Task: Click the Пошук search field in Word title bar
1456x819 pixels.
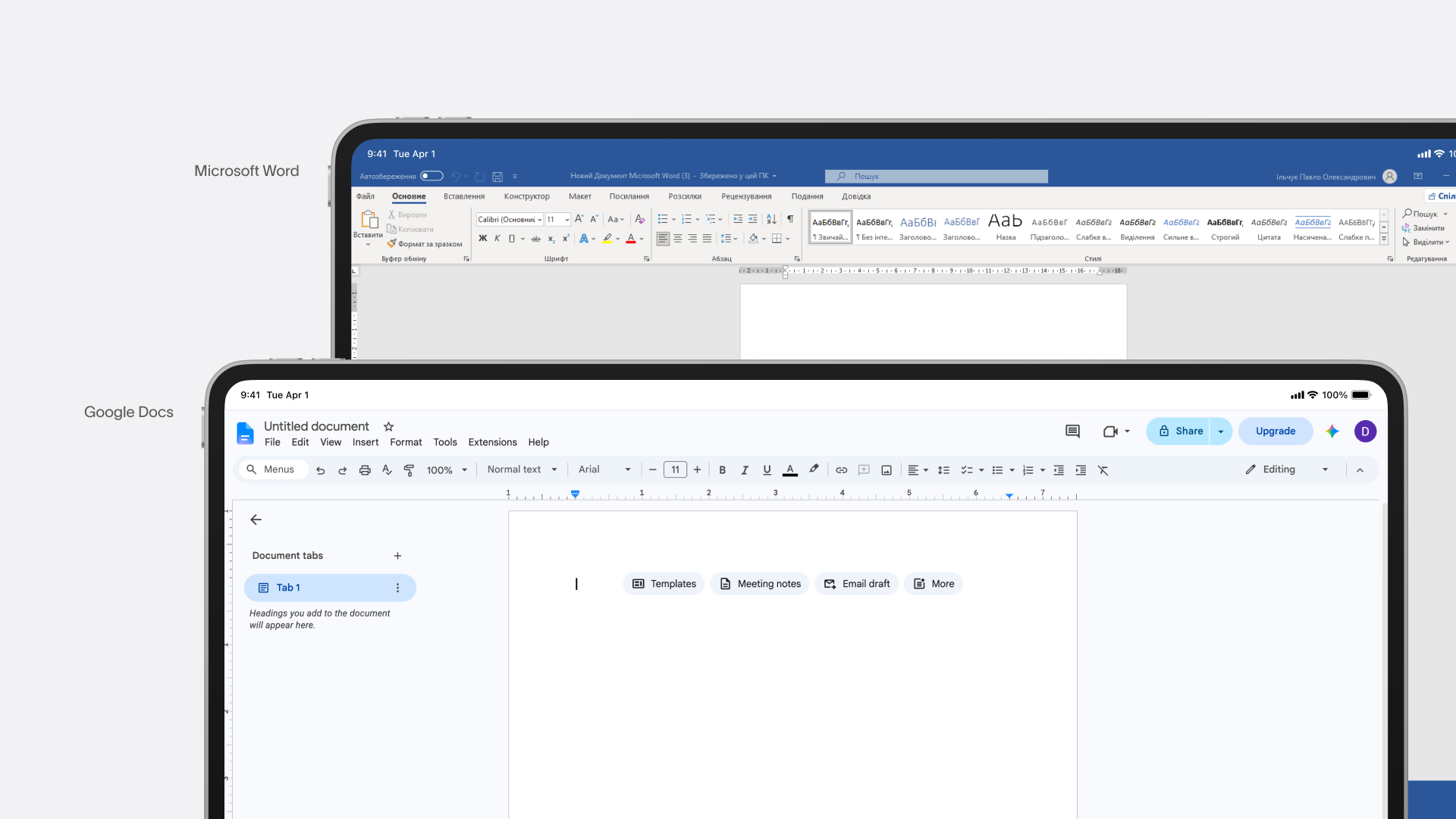Action: tap(937, 177)
